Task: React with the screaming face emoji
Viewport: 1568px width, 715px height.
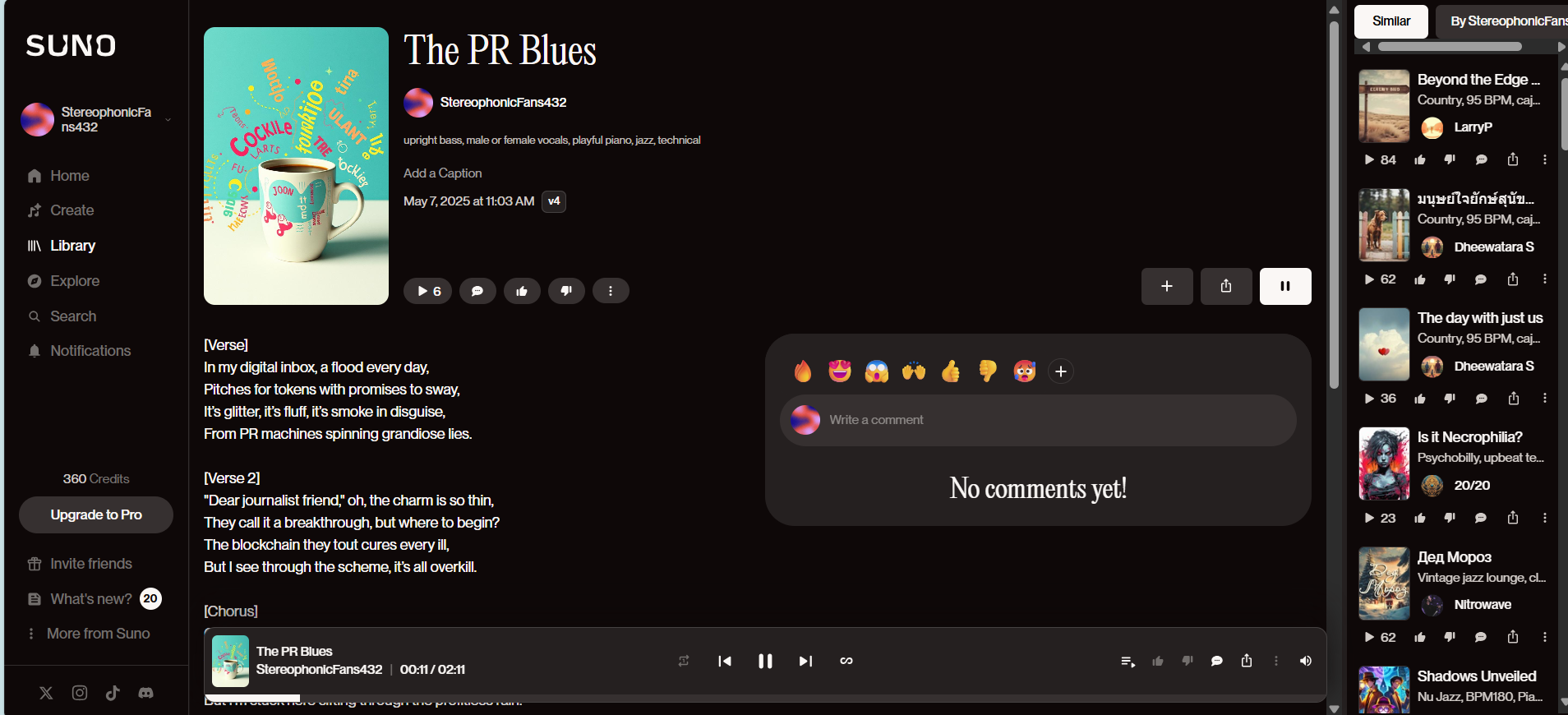Action: point(877,371)
